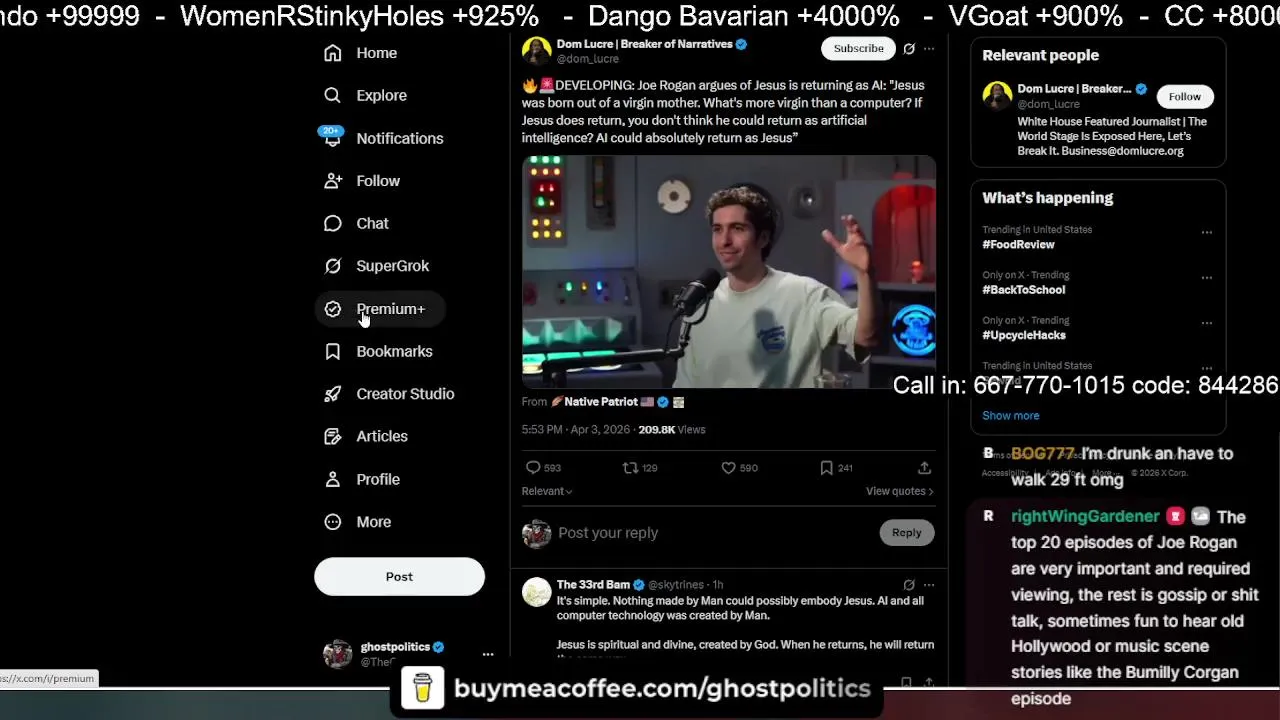The image size is (1280, 720).
Task: Click Grok icon on The 33rd Bam reply
Action: (909, 585)
